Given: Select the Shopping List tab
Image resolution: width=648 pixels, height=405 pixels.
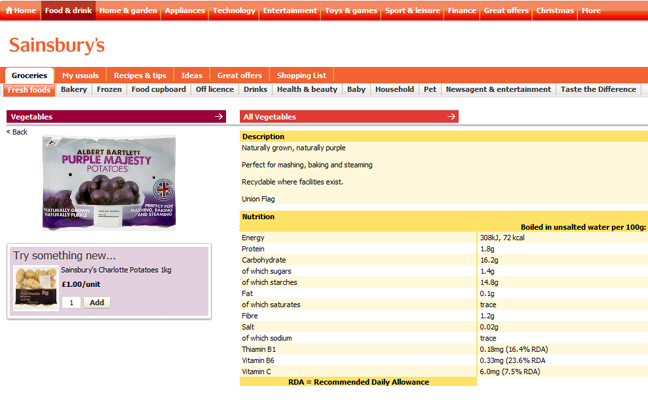Looking at the screenshot, I should pos(301,76).
